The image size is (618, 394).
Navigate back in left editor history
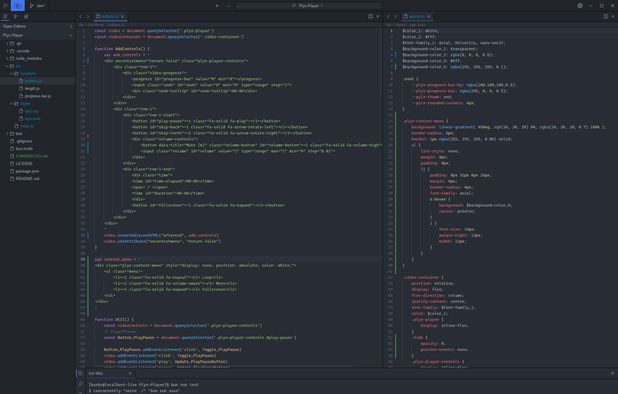click(80, 17)
